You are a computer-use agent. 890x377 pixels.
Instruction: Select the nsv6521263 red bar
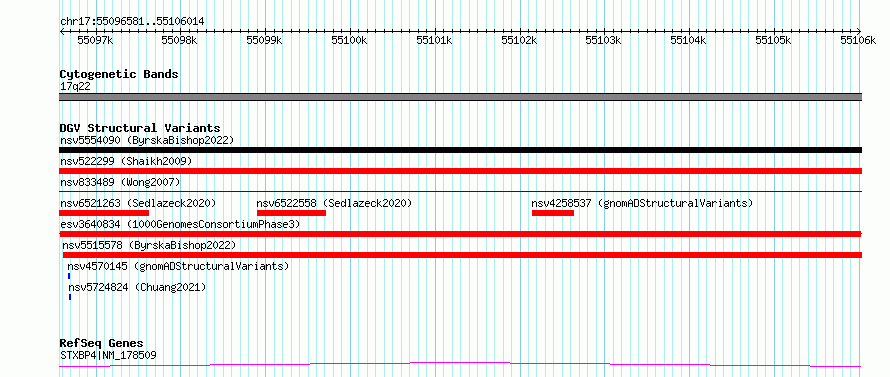[104, 213]
